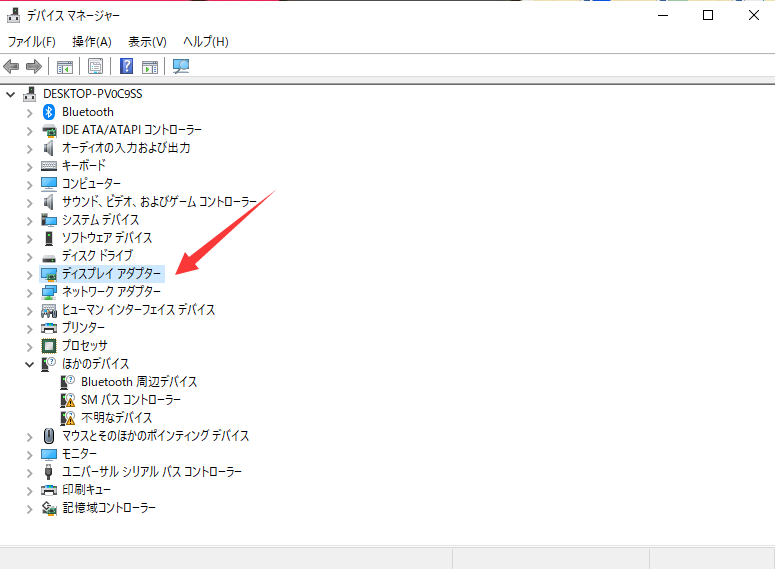
Task: Expand the キーボード category
Action: 29,166
